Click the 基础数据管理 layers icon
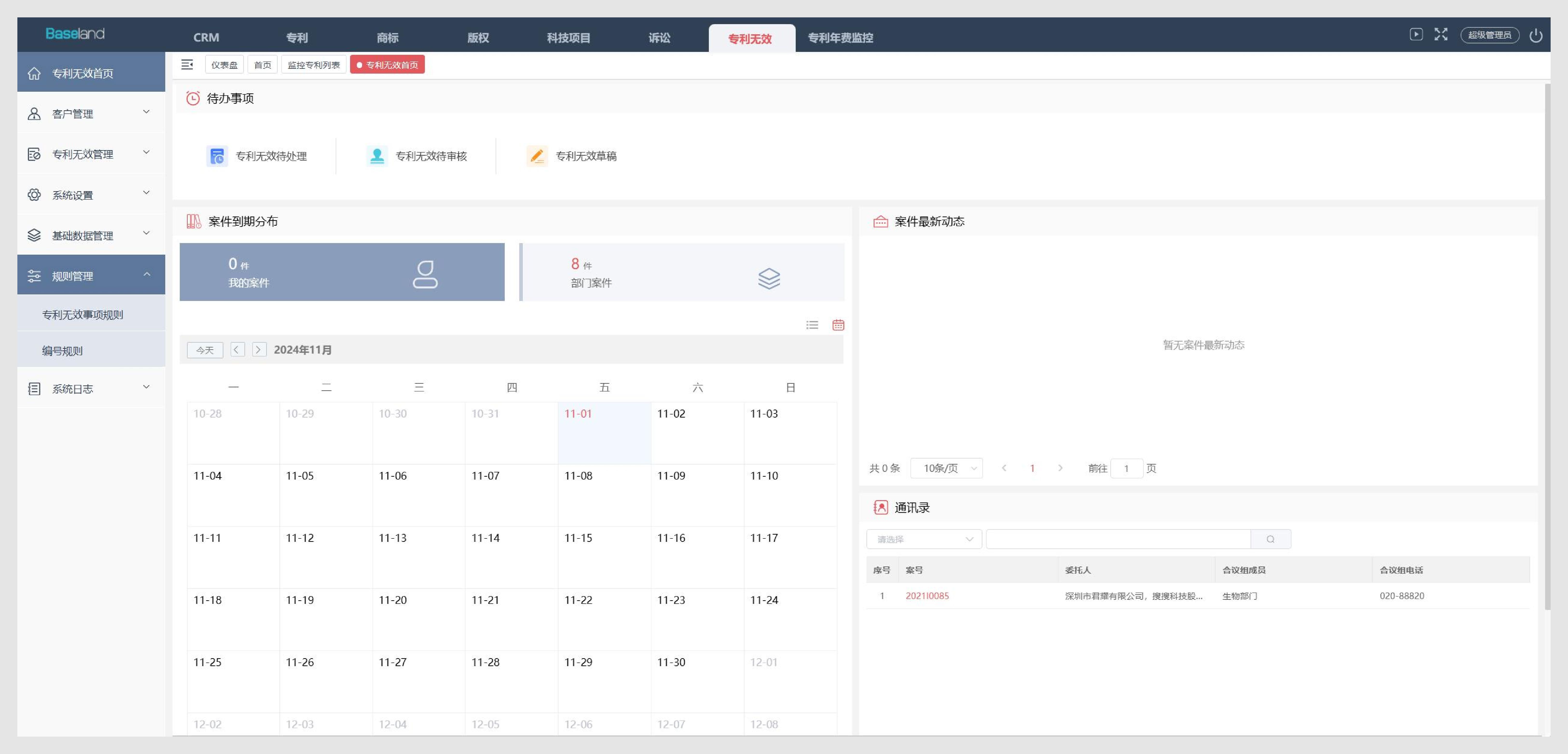 [34, 235]
